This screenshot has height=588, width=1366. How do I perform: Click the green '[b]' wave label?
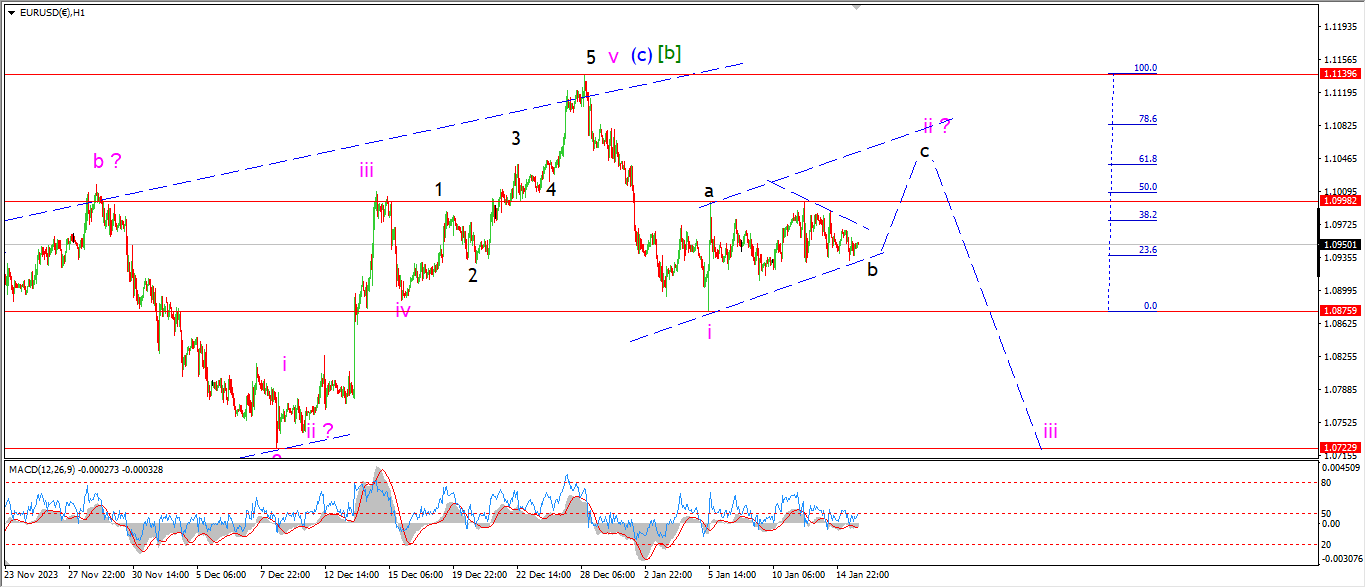pyautogui.click(x=670, y=54)
